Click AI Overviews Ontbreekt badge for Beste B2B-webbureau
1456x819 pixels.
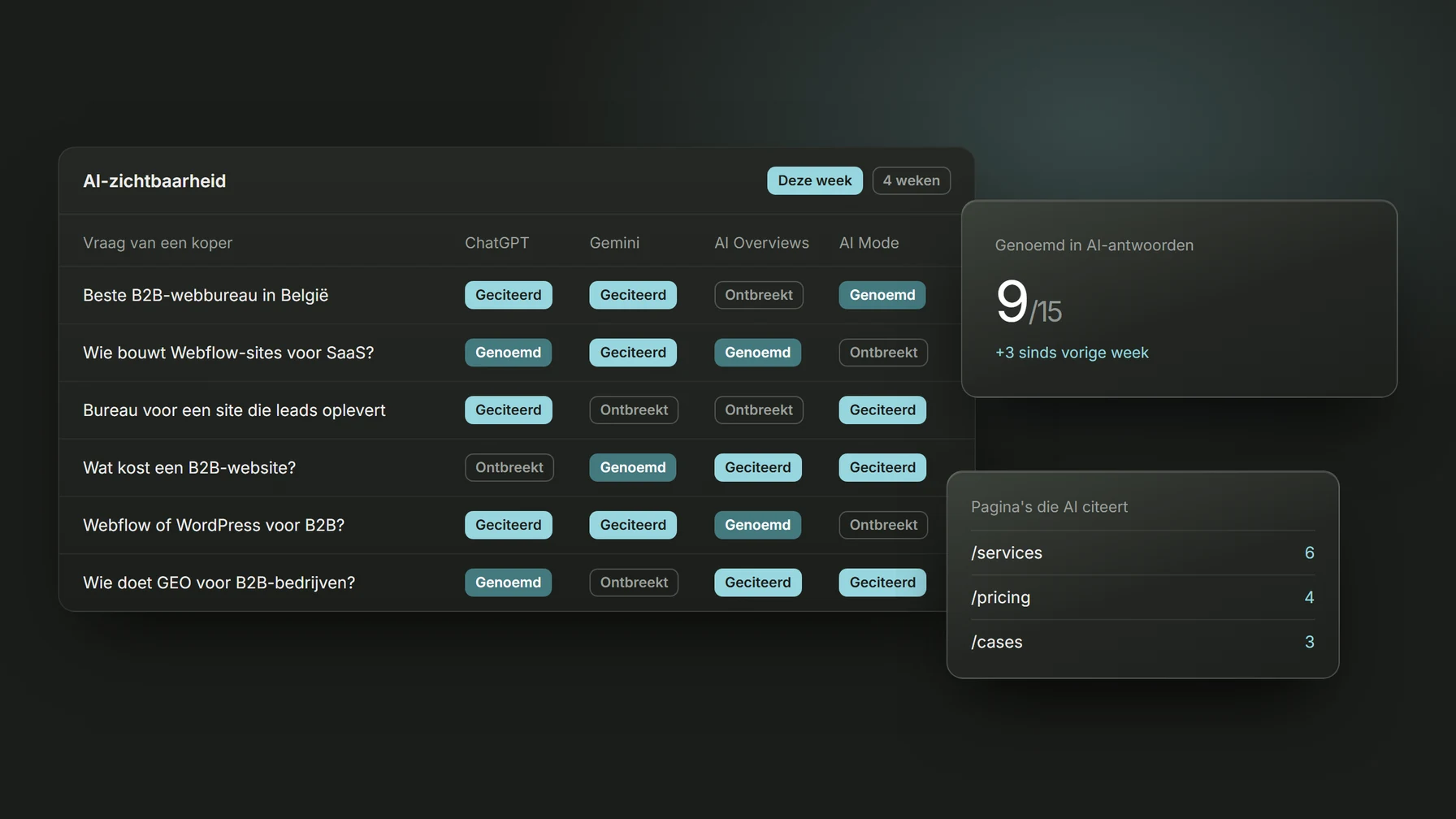759,295
